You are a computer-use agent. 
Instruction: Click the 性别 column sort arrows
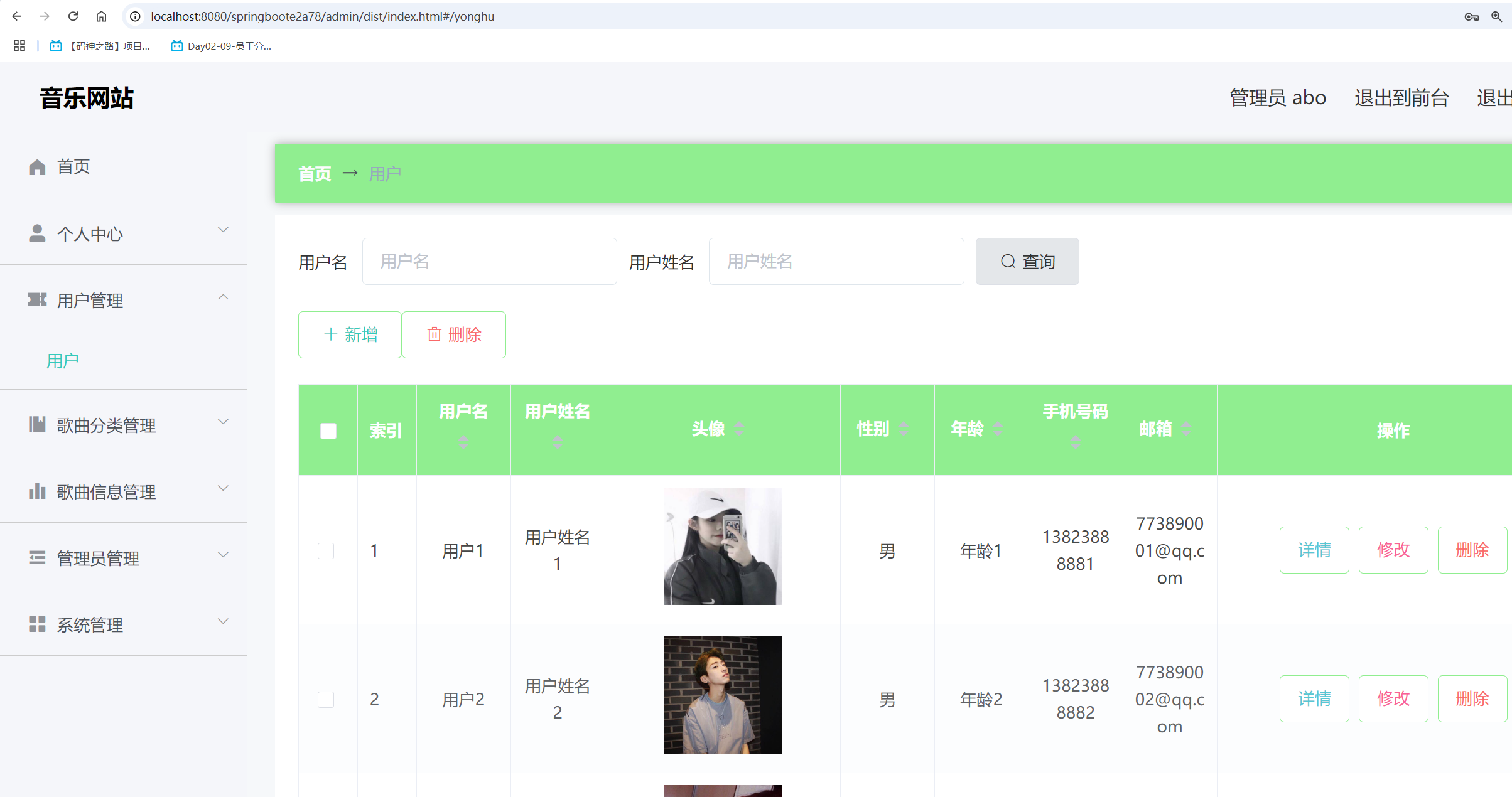point(904,429)
